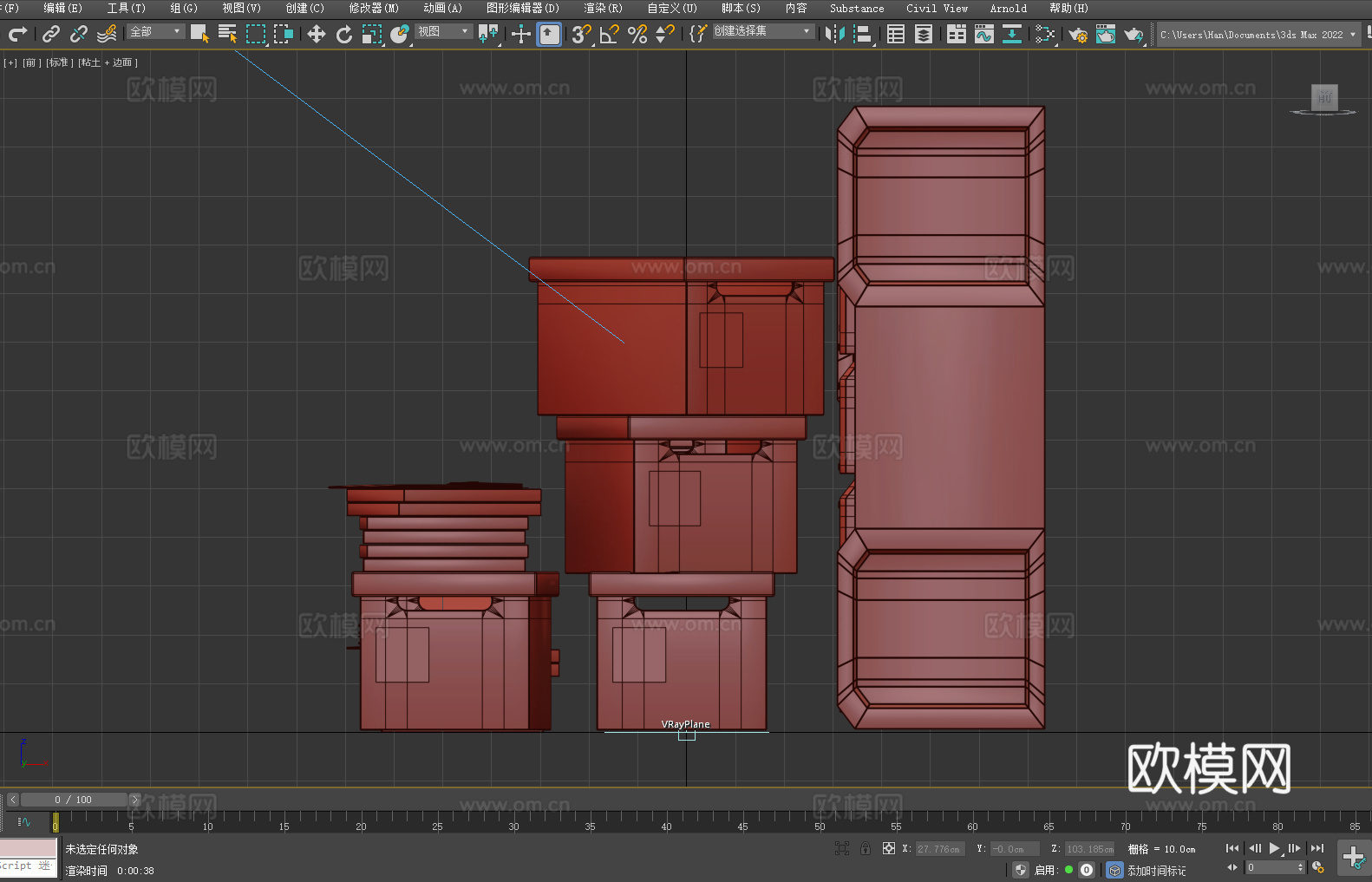Select the Link objects tool

point(51,34)
